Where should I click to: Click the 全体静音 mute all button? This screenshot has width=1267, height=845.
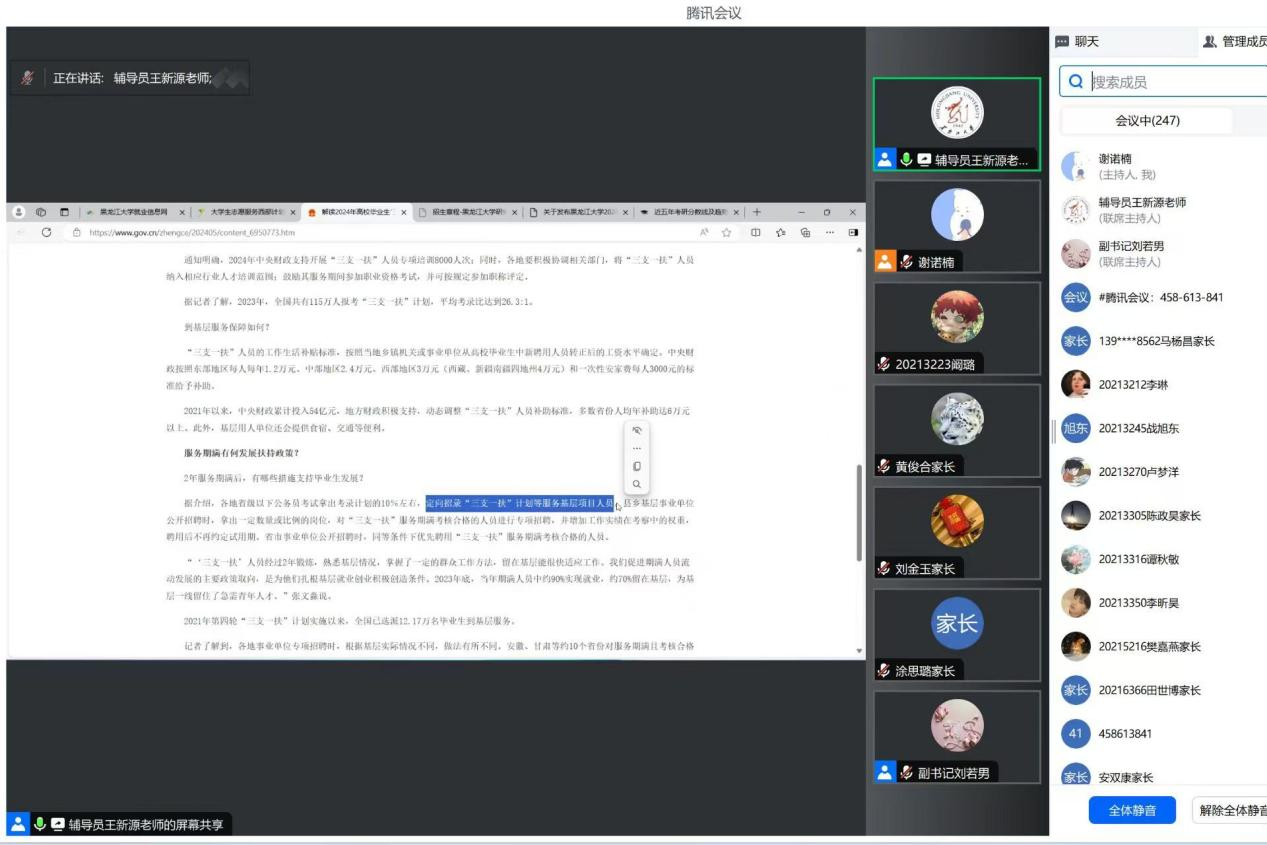coord(1132,810)
